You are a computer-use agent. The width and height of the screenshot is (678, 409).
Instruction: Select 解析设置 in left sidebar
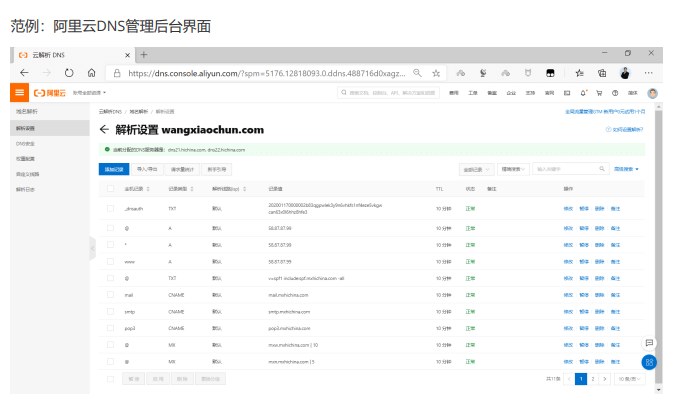point(50,128)
